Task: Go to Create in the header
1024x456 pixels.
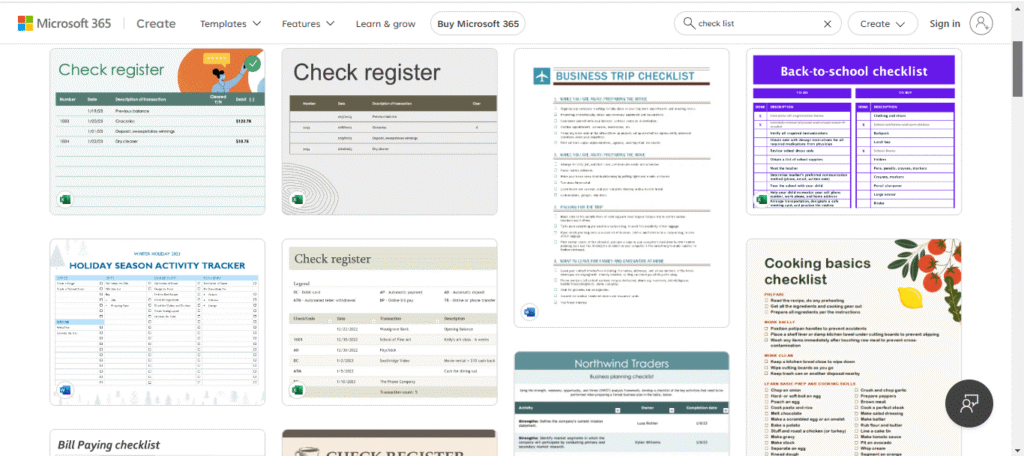Action: pyautogui.click(x=156, y=24)
